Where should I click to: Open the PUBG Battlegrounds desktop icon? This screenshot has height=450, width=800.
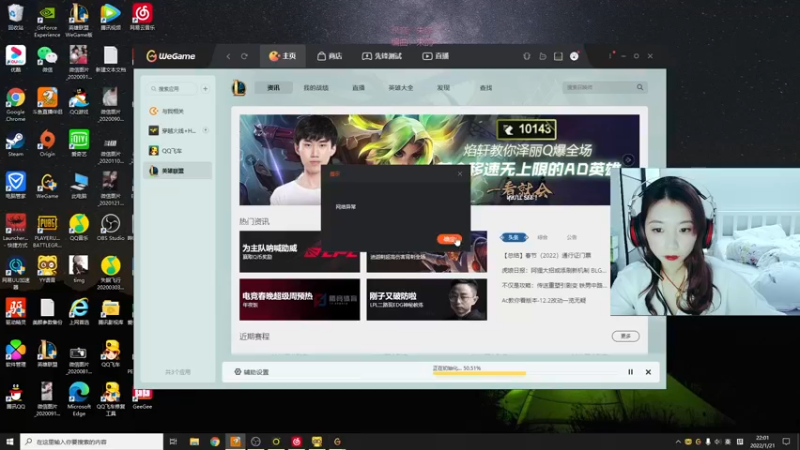pyautogui.click(x=47, y=231)
